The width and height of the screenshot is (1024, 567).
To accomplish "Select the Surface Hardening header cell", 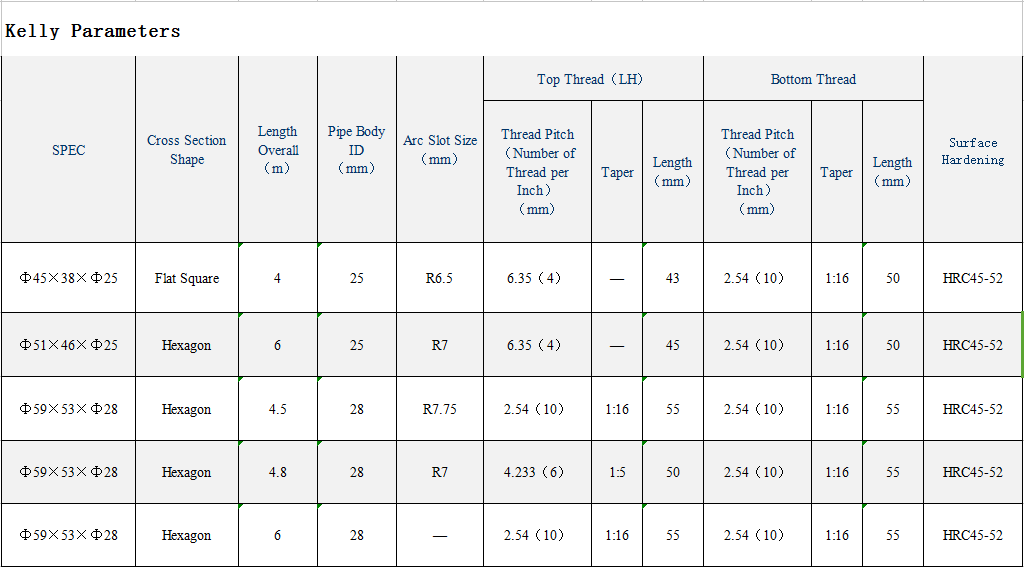I will [x=972, y=151].
